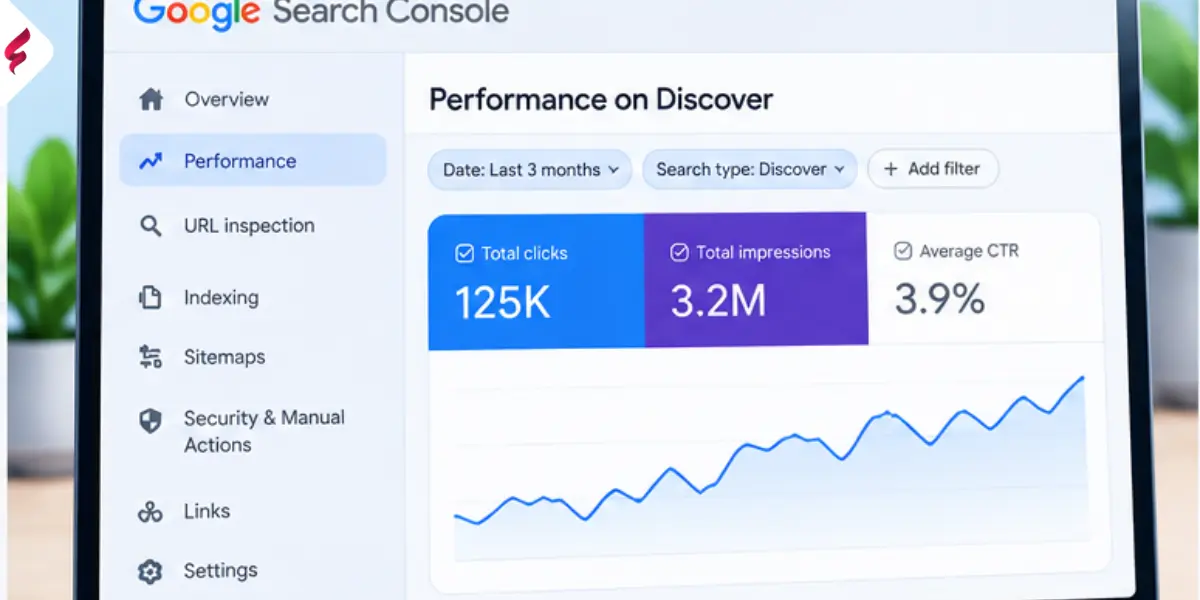Click the Overview home icon
Viewport: 1200px width, 600px height.
(151, 99)
